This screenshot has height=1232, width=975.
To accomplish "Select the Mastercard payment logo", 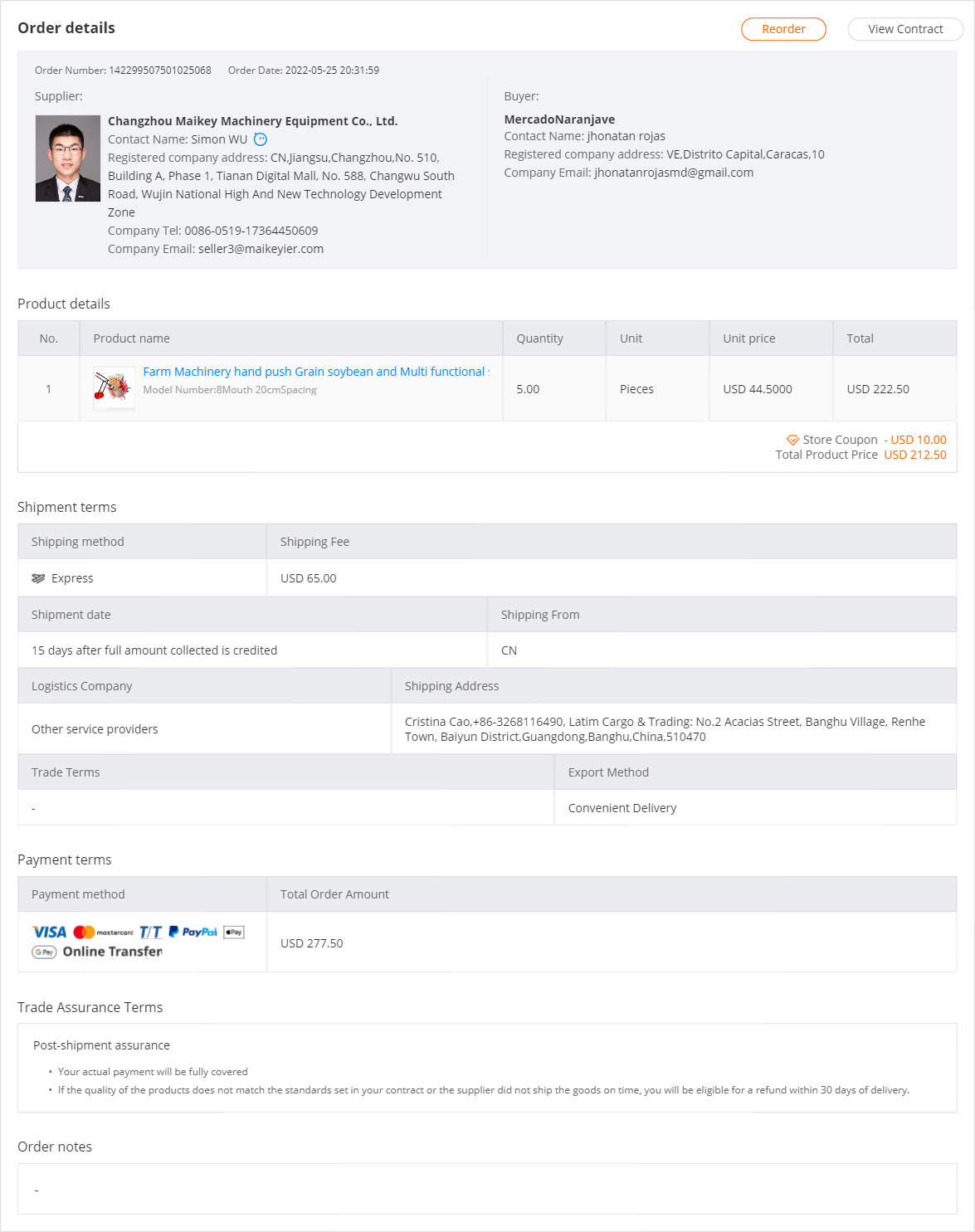I will click(103, 933).
